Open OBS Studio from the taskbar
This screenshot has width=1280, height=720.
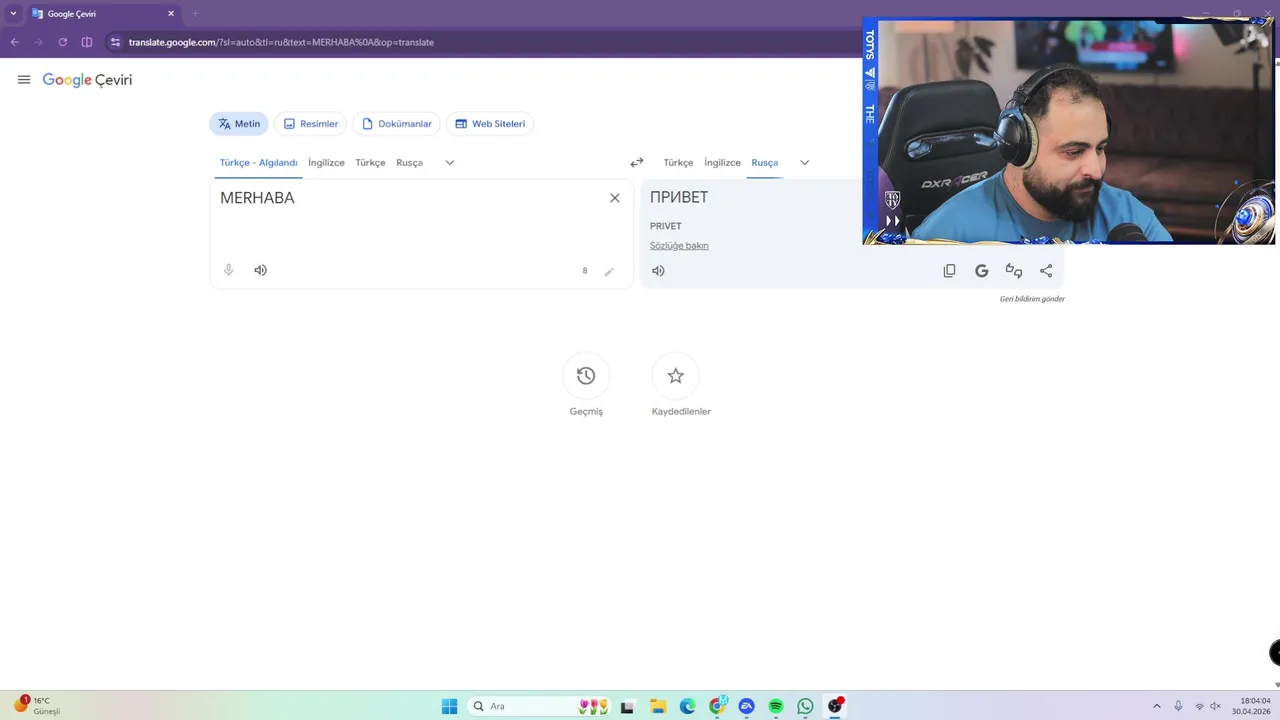click(835, 706)
